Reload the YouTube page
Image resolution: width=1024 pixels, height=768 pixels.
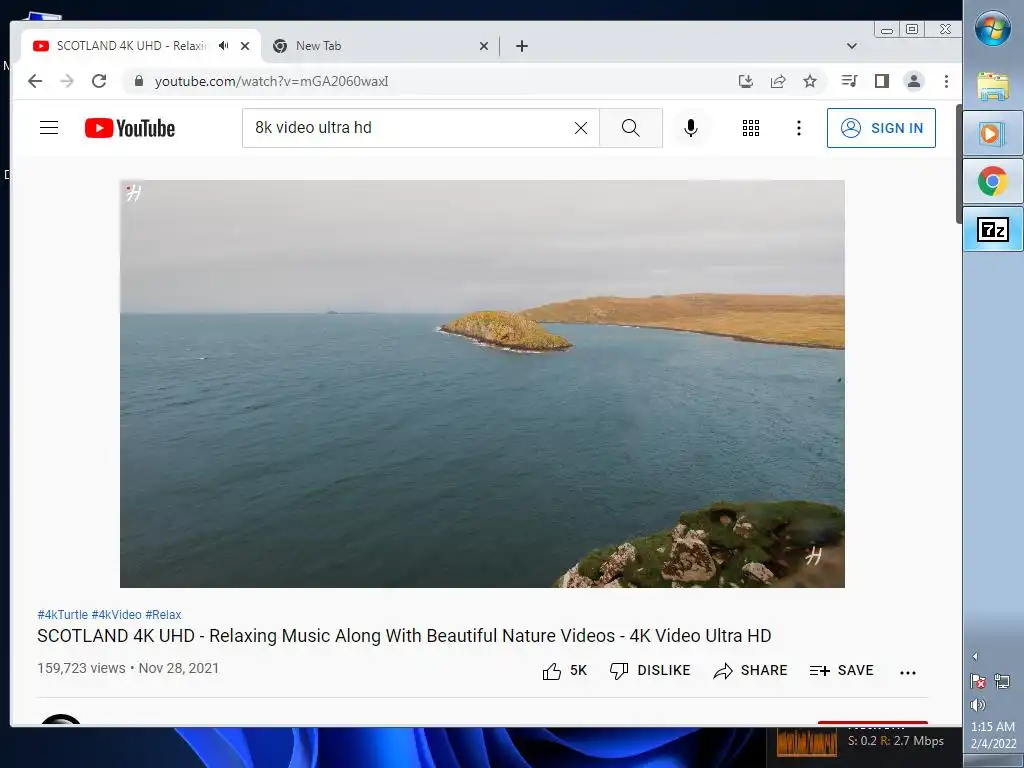(x=99, y=81)
